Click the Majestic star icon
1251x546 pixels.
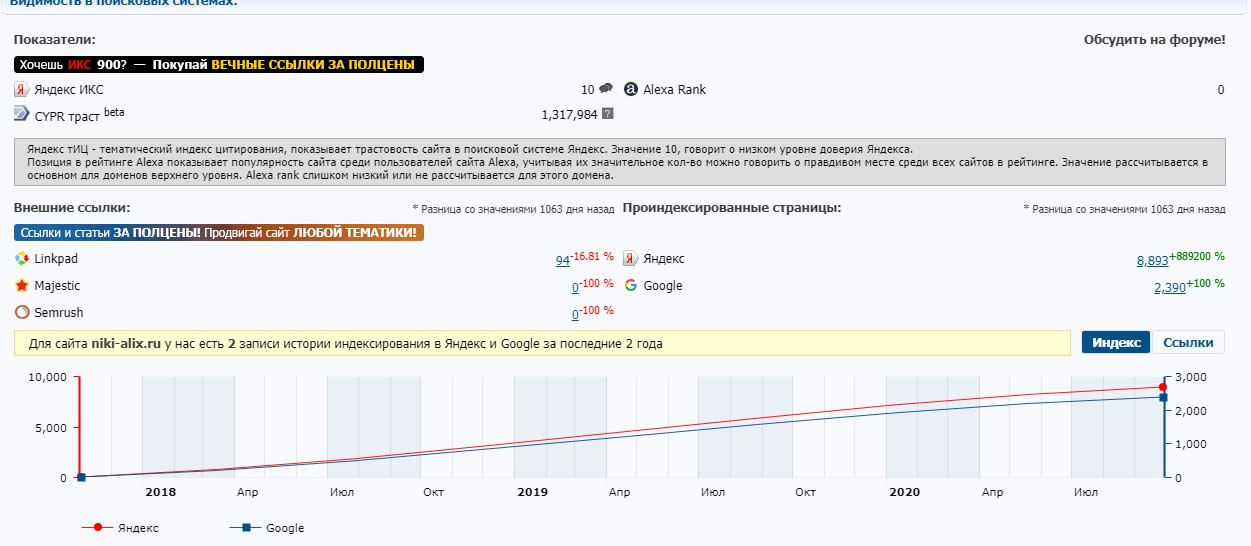pos(21,285)
